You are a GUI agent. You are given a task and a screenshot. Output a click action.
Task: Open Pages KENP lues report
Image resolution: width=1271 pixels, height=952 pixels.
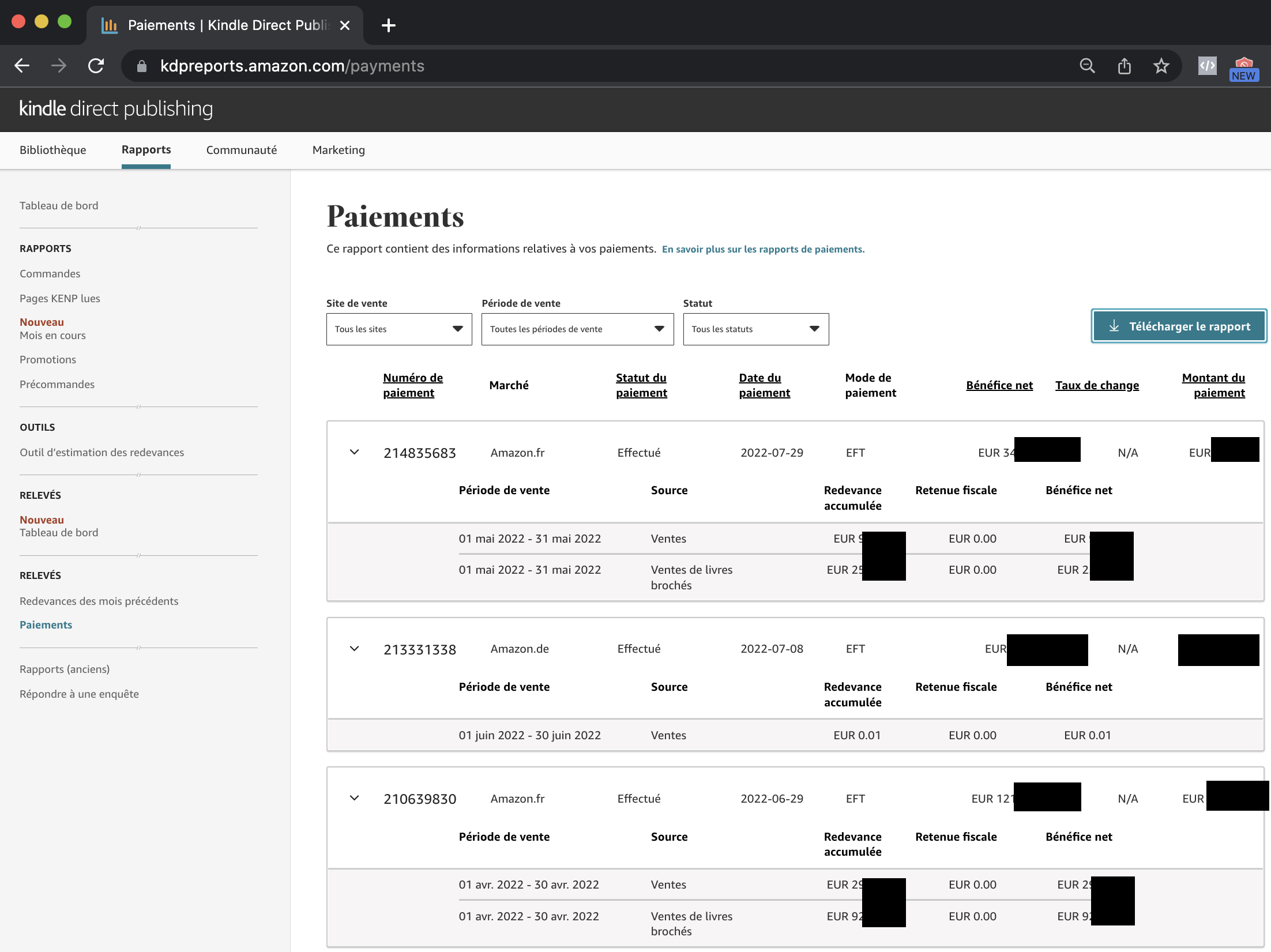(x=60, y=299)
